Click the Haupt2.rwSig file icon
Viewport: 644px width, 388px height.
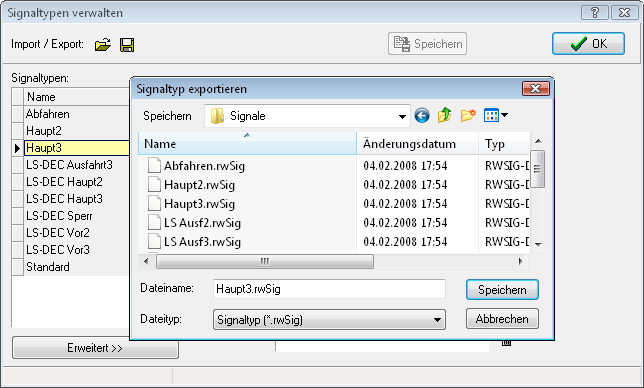[154, 184]
